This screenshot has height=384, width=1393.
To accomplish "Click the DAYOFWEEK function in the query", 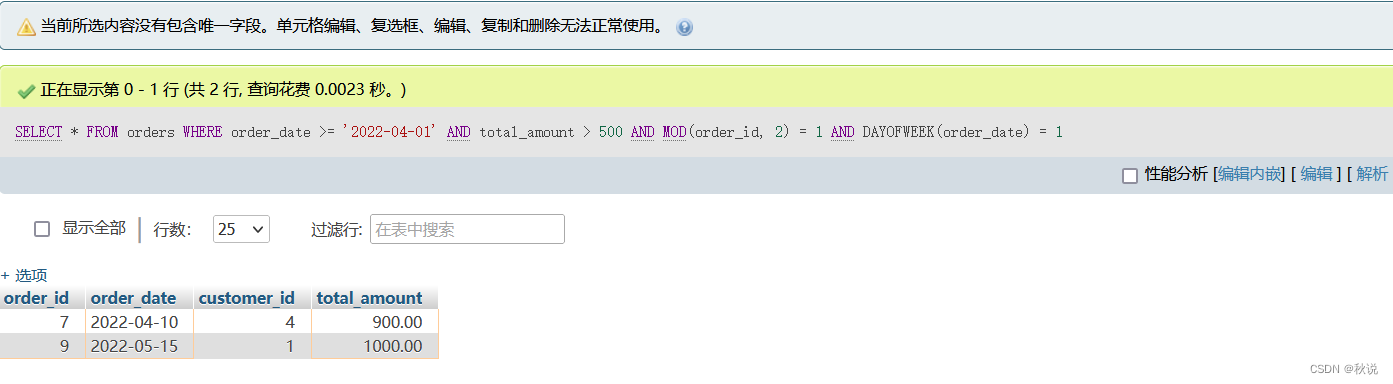I will tap(898, 132).
